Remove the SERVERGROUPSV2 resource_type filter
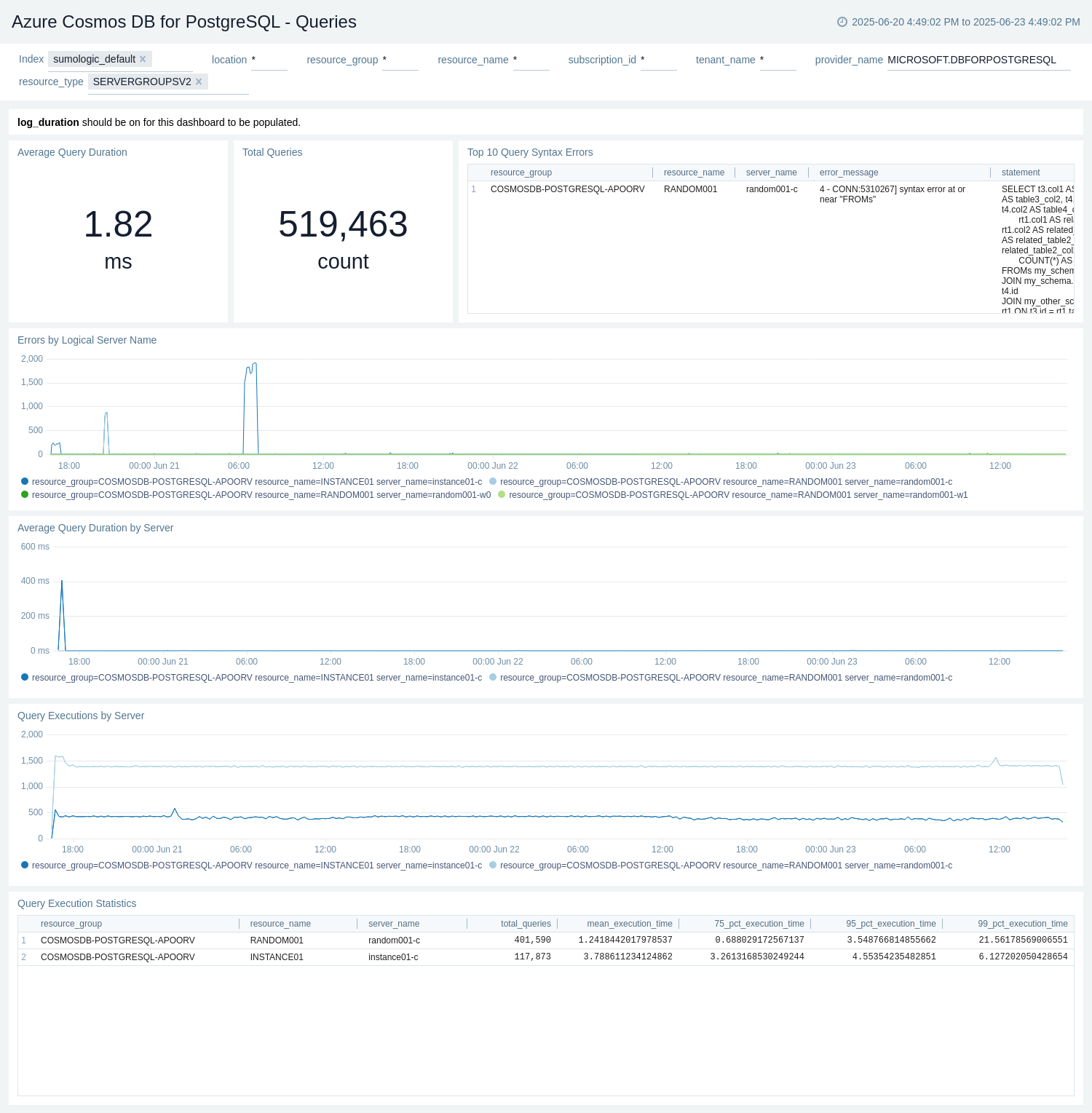1092x1113 pixels. pyautogui.click(x=199, y=82)
